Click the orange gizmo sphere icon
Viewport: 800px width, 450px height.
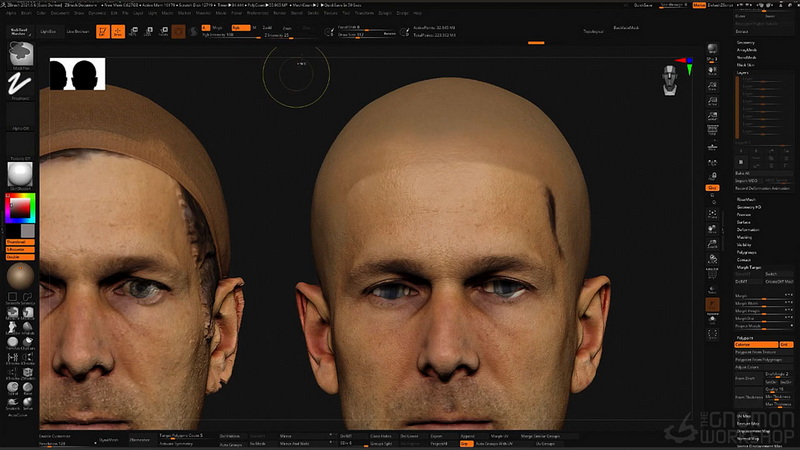[178, 32]
